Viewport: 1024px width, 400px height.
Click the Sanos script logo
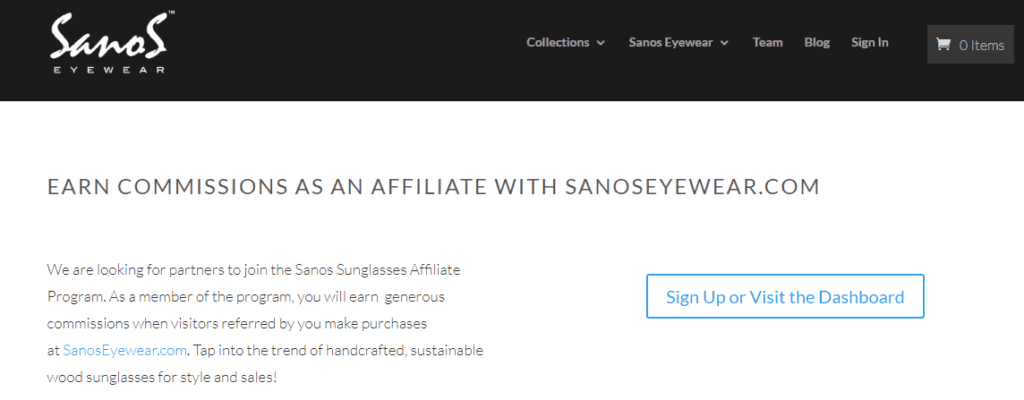[x=108, y=37]
